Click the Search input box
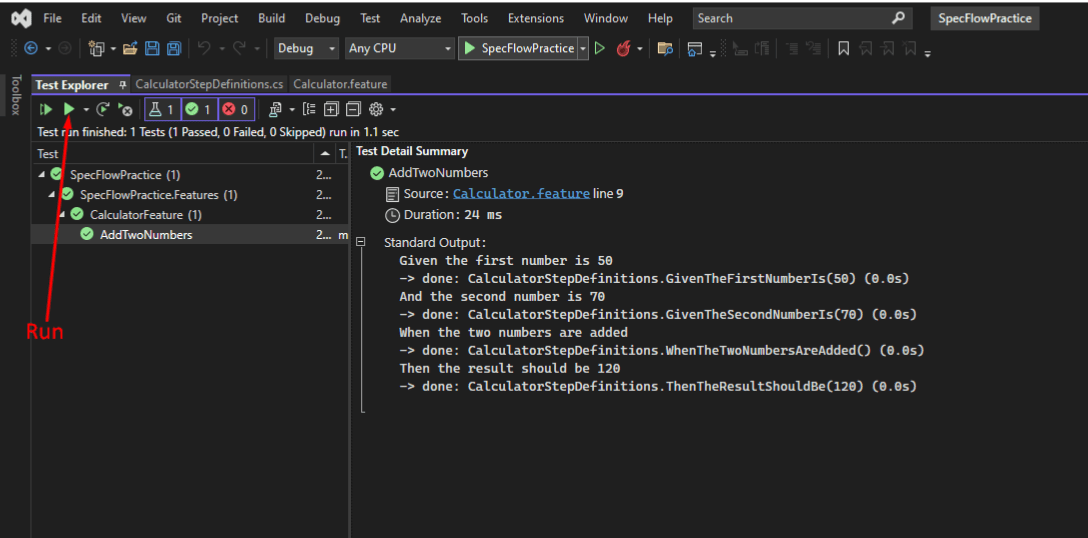 801,19
